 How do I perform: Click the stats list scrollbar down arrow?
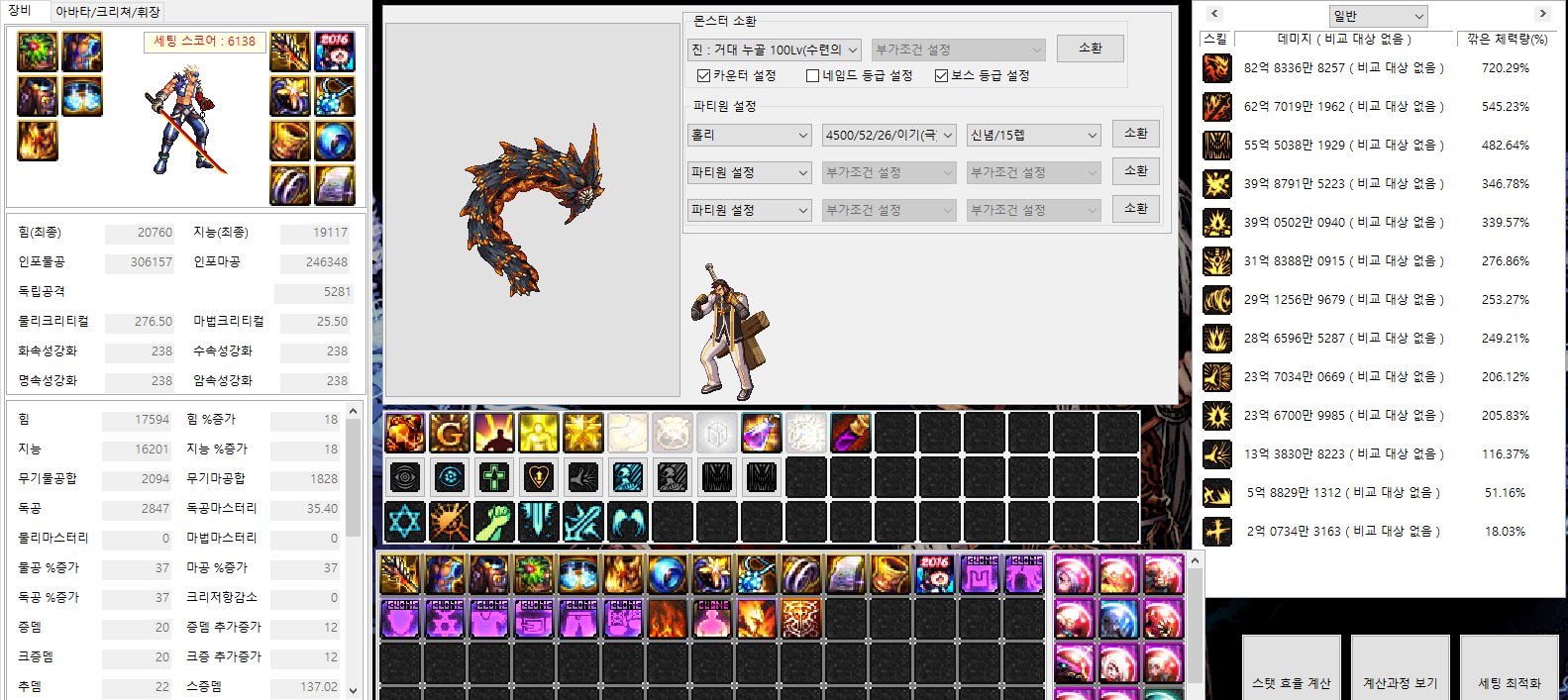tap(354, 690)
